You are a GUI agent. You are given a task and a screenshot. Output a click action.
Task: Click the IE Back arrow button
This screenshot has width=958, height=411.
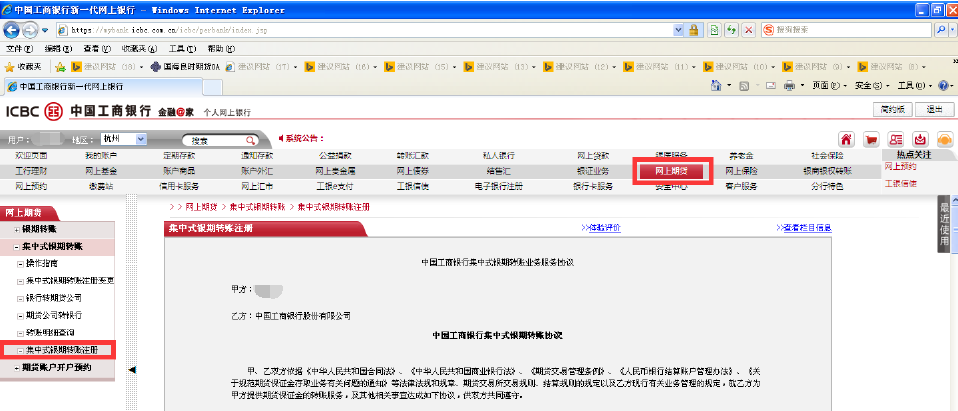[12, 29]
